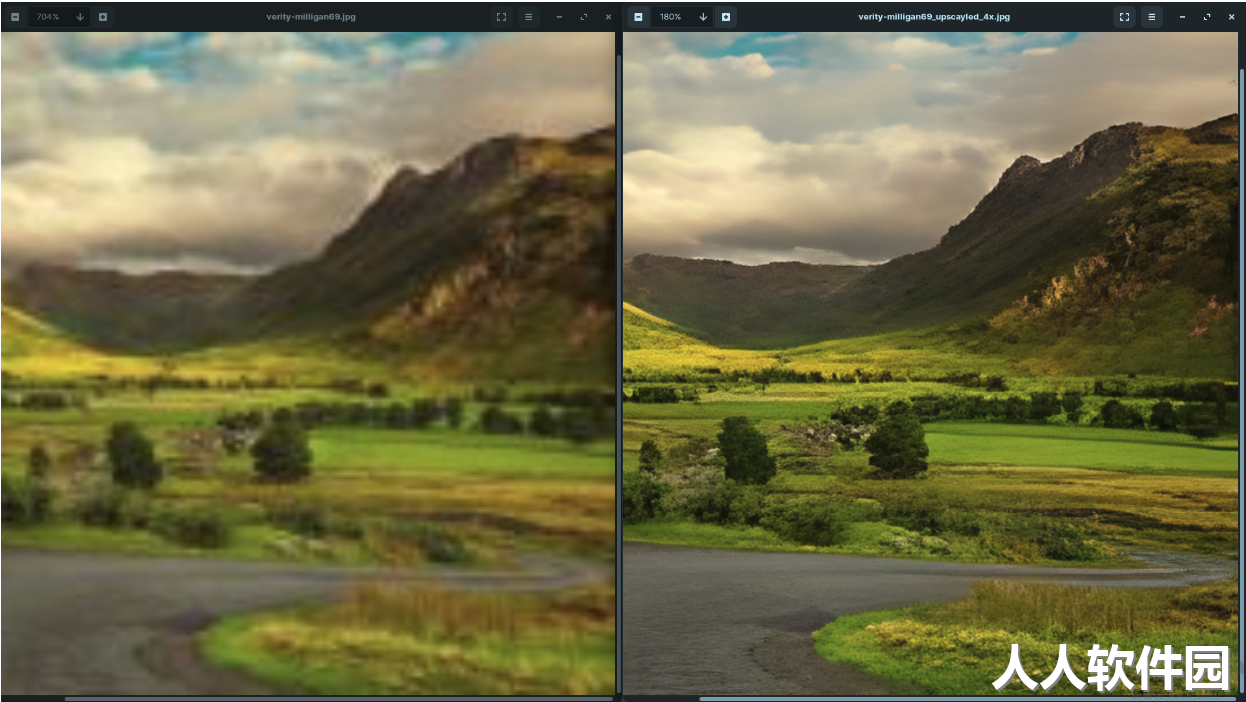Minimize the verity-milligan69.jpg window
The image size is (1246, 702).
(559, 17)
